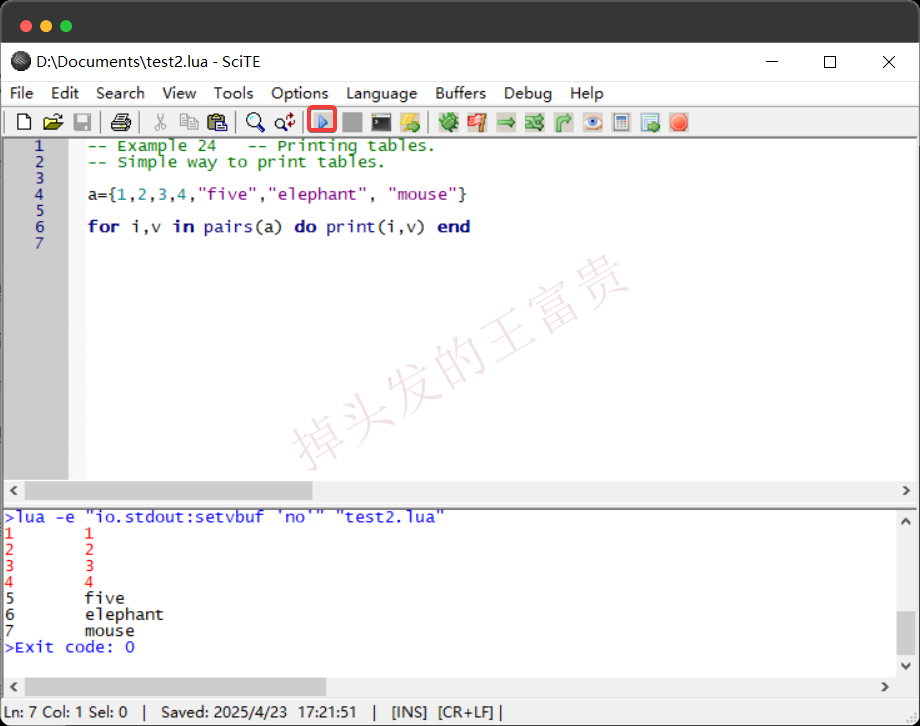Click line number 4 in the margin
The width and height of the screenshot is (920, 726).
pos(39,194)
